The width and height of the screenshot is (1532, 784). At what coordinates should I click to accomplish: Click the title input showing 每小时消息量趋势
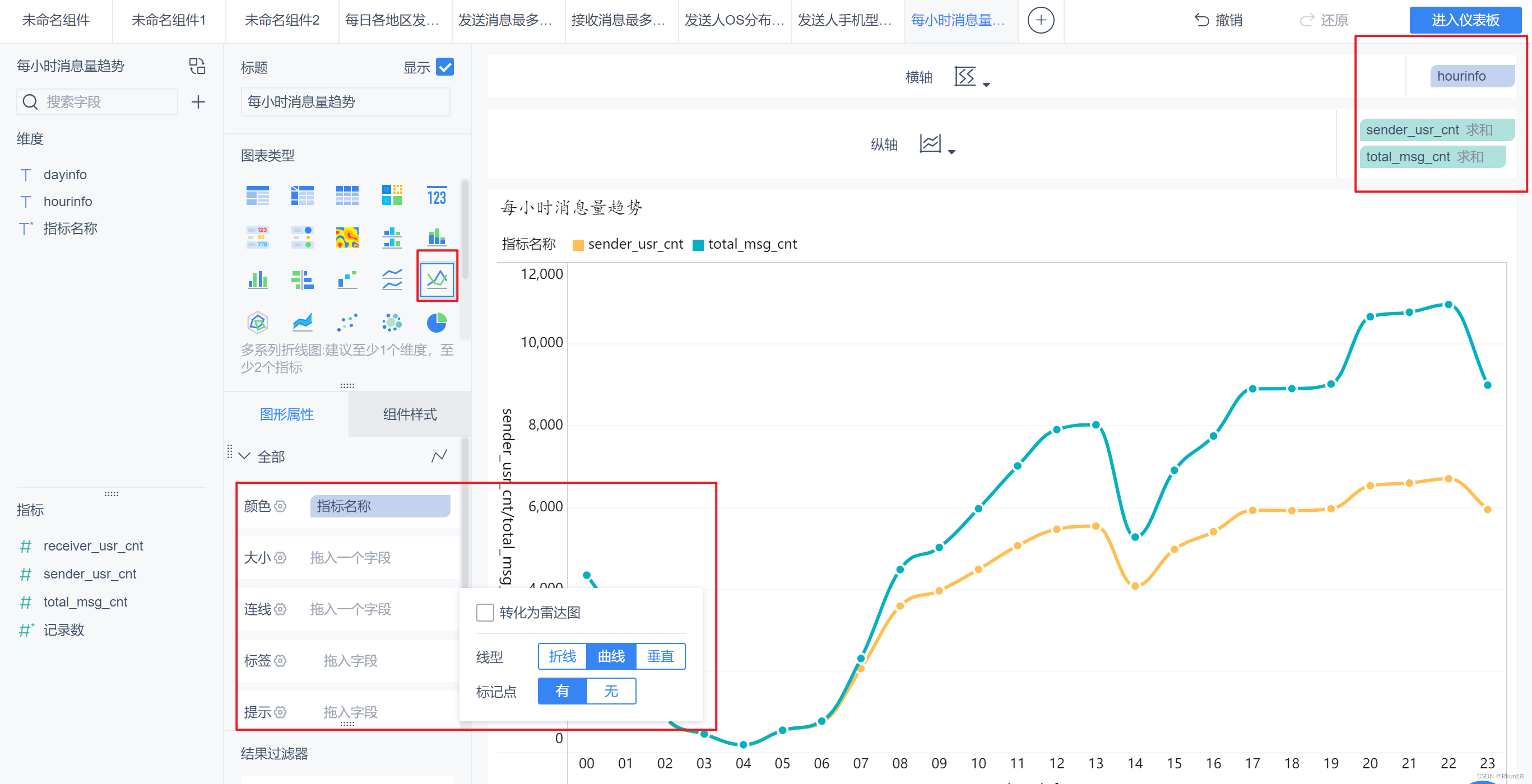pos(345,102)
